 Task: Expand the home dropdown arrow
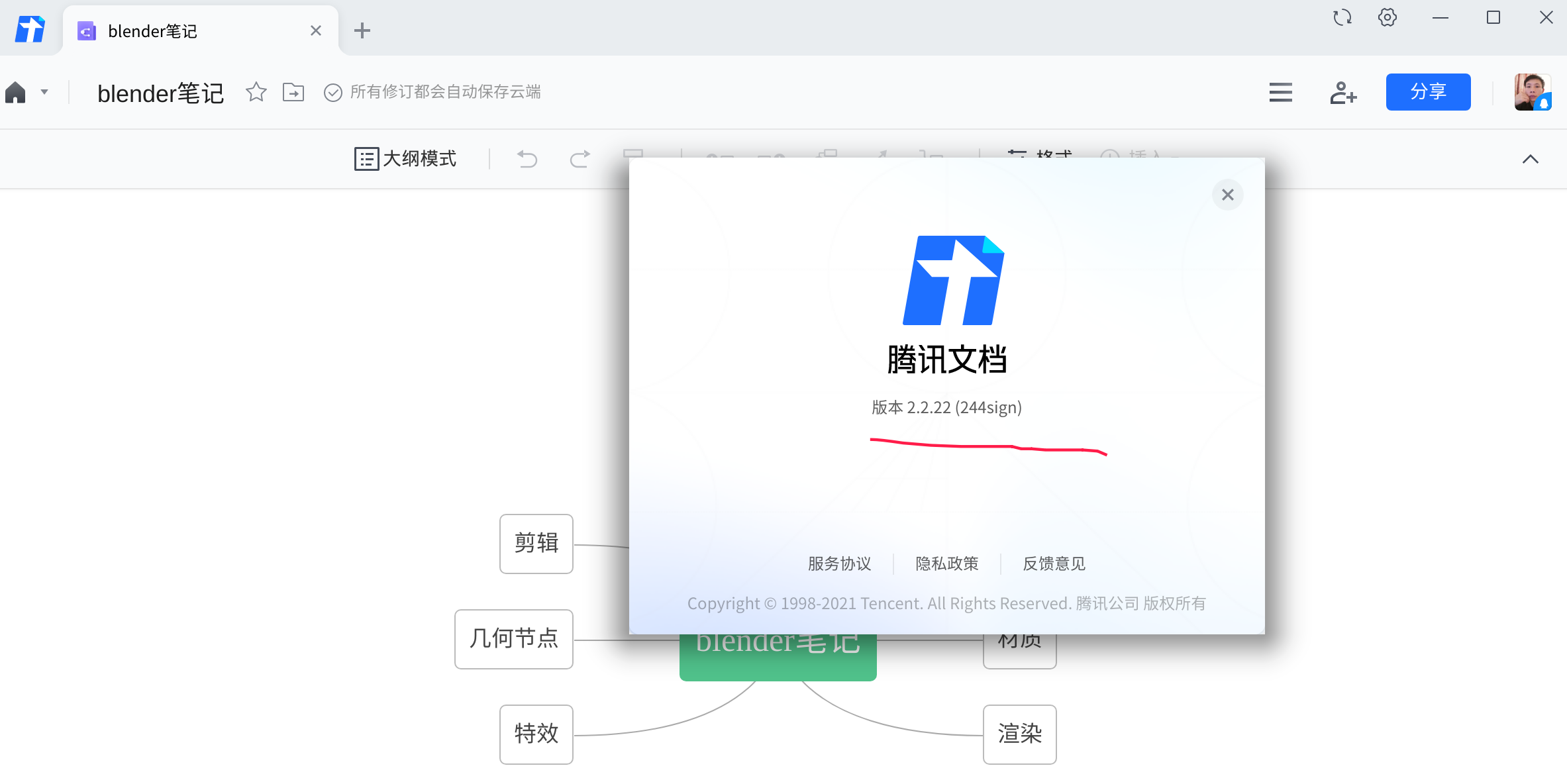coord(44,92)
